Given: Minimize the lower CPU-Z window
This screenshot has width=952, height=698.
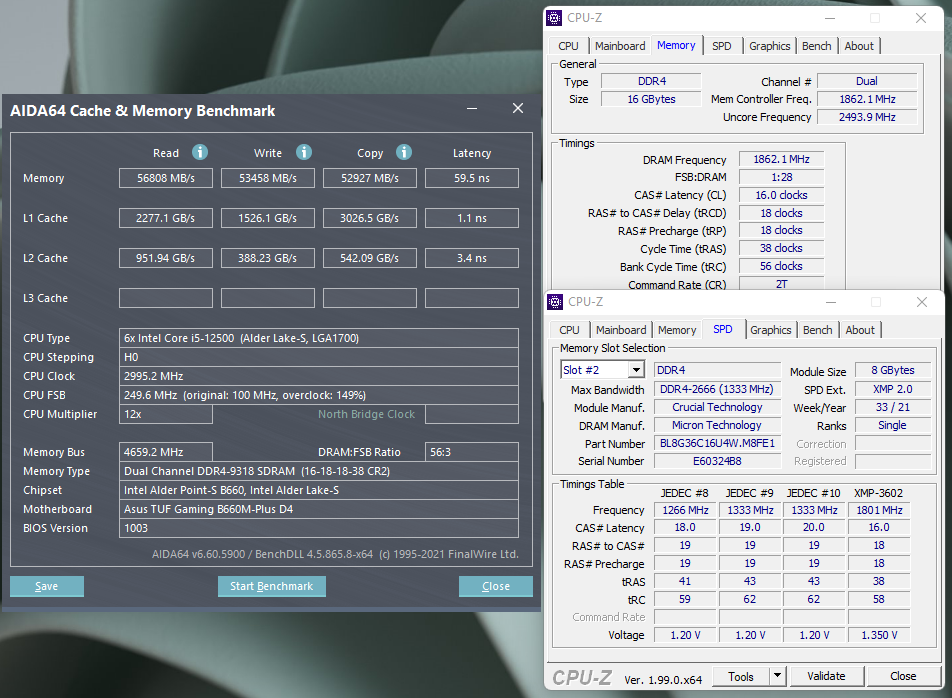Looking at the screenshot, I should 831,302.
